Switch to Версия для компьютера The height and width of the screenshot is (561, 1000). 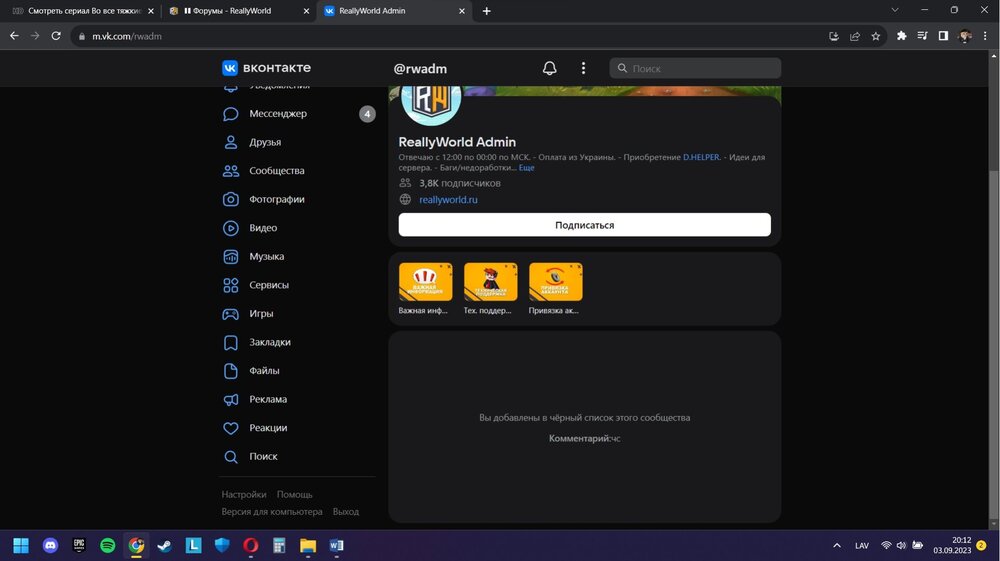[272, 511]
